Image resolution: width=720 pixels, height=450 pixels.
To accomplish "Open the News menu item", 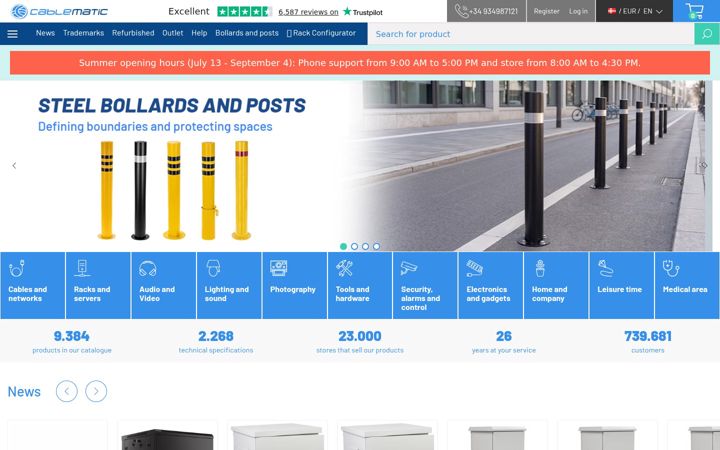I will [x=45, y=33].
